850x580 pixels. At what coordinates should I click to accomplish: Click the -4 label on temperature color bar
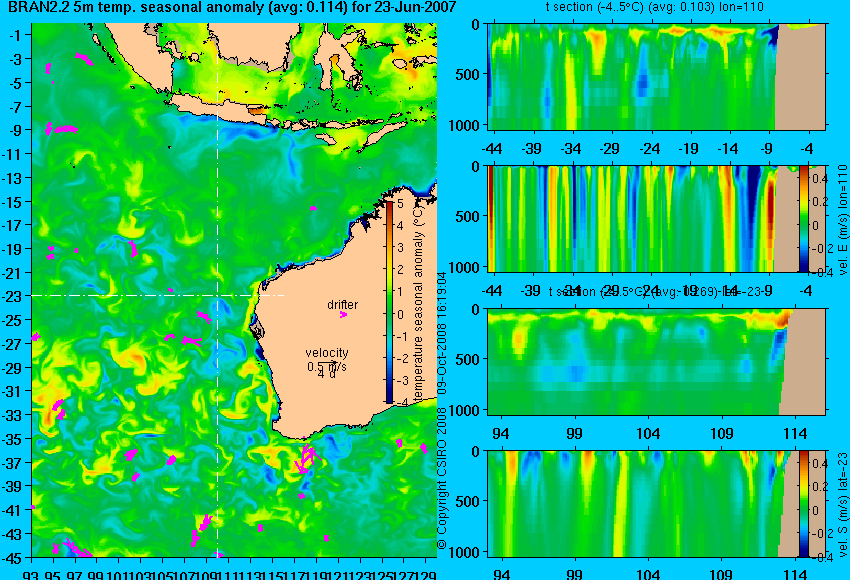click(400, 403)
